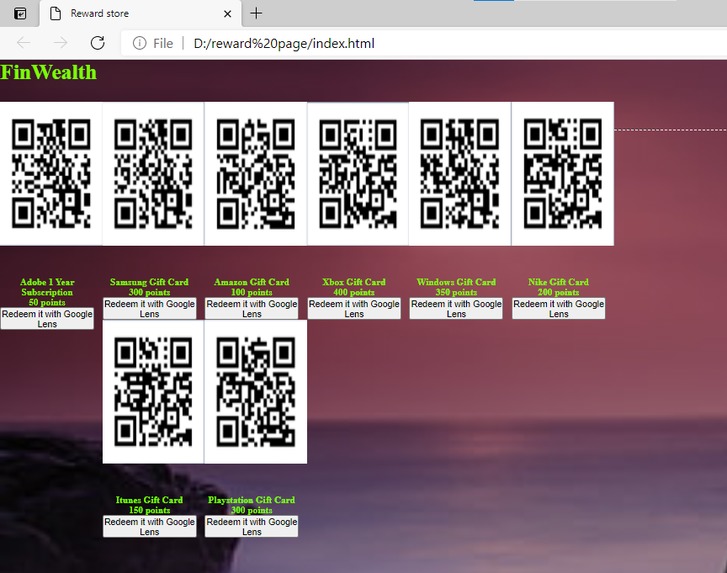Click the Nike Gift Card label
Image resolution: width=727 pixels, height=573 pixels.
point(559,282)
